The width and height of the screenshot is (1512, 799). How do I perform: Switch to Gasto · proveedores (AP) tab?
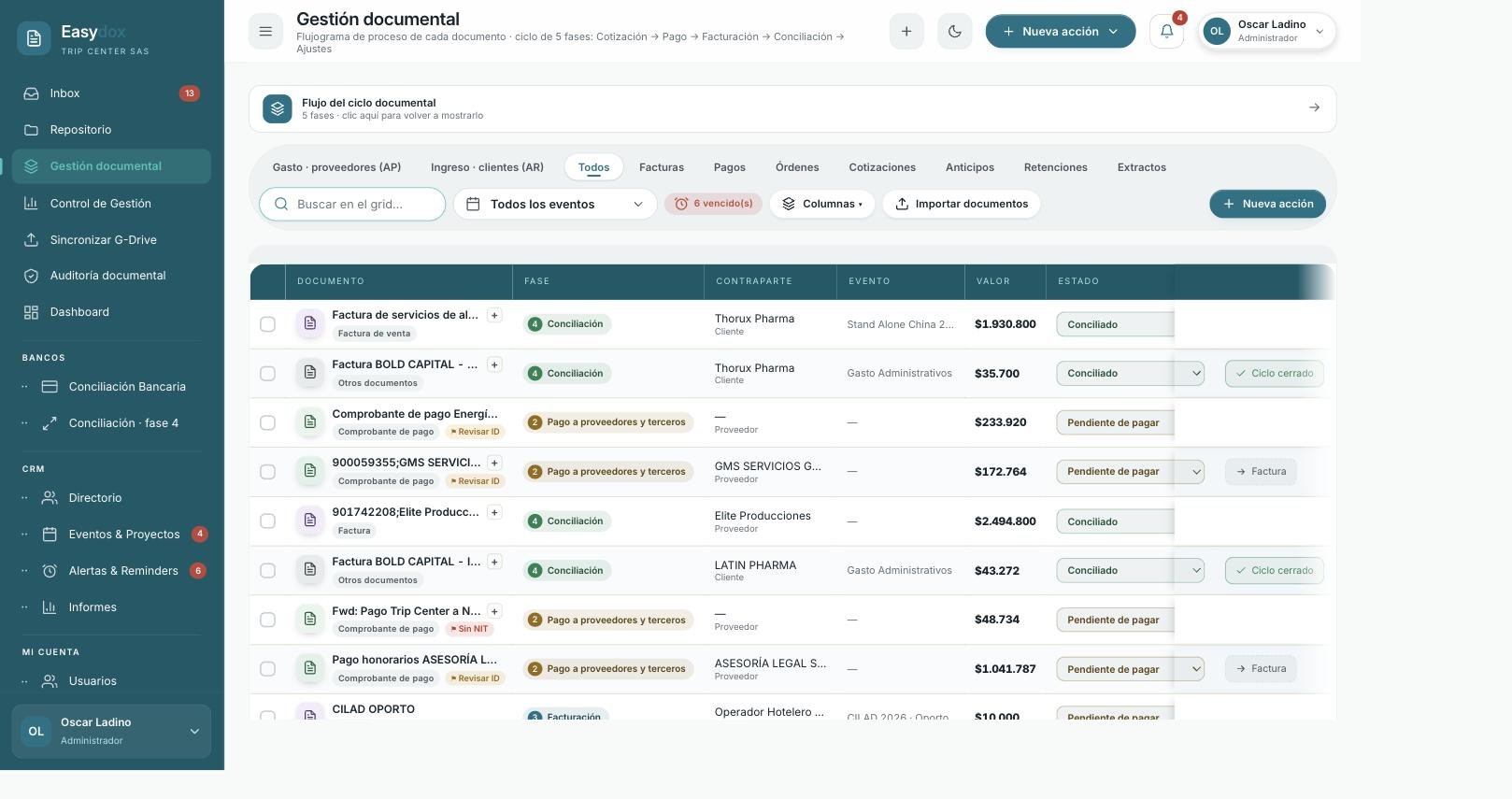coord(336,167)
